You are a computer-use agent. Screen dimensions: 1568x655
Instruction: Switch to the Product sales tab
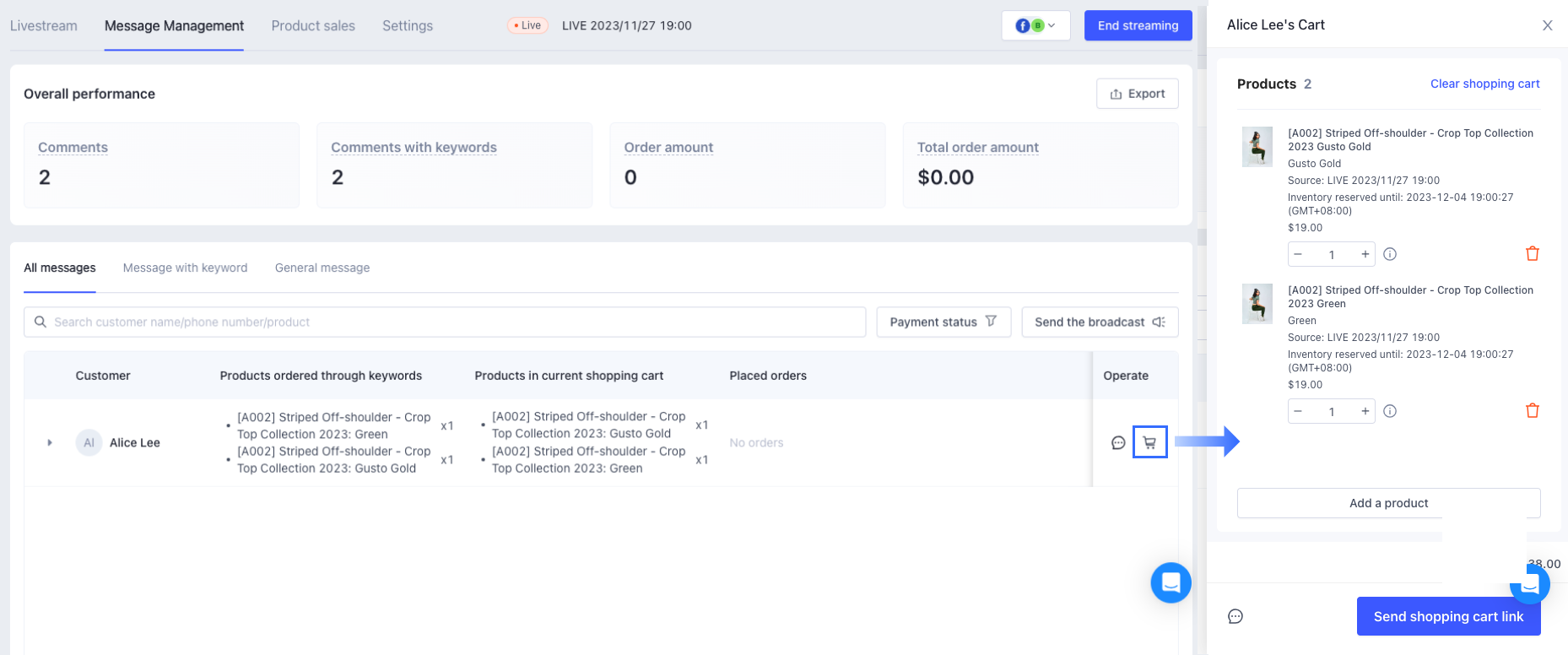click(313, 25)
